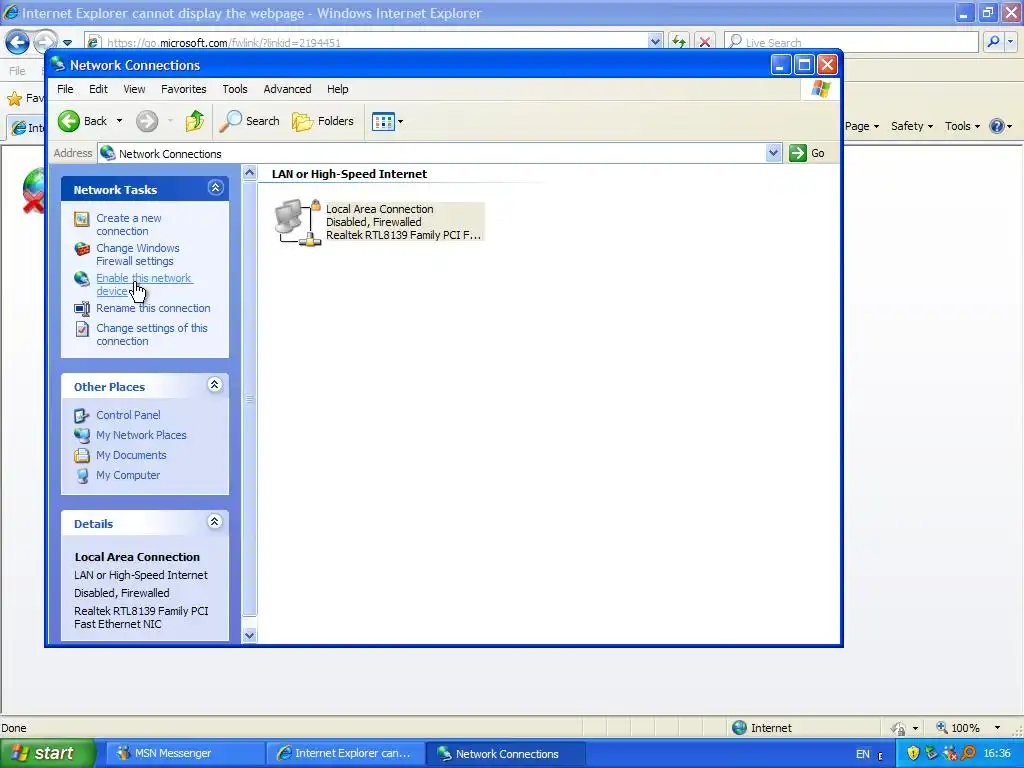The image size is (1024, 768).
Task: Click Internet Explorer's Refresh button
Action: 679,42
